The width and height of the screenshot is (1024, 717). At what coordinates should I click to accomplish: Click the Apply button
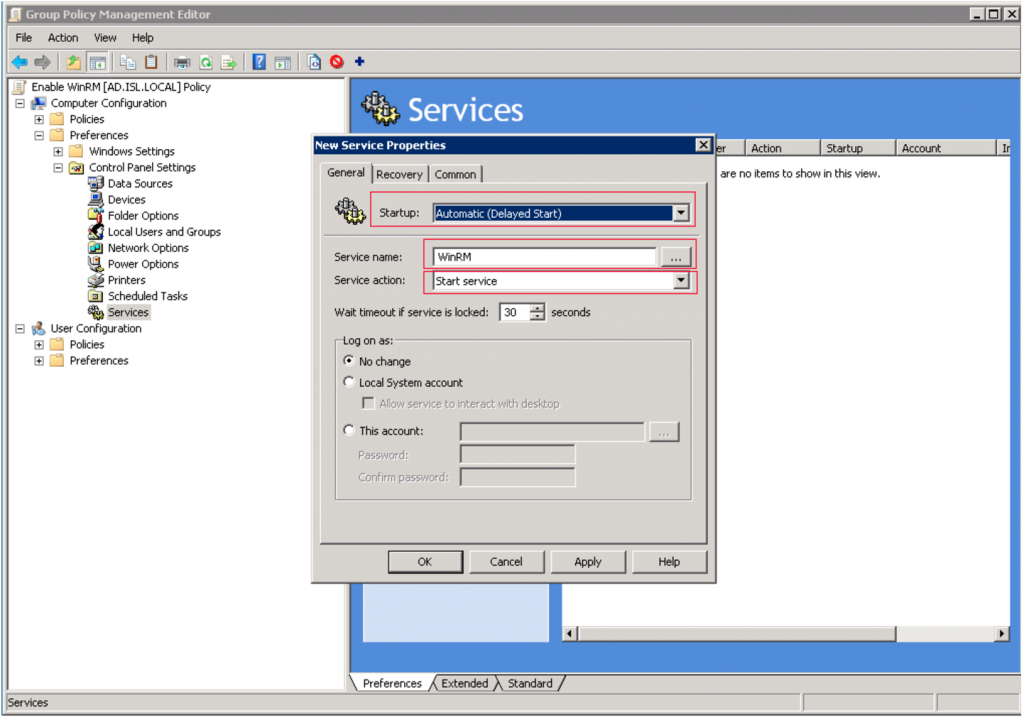[x=588, y=561]
